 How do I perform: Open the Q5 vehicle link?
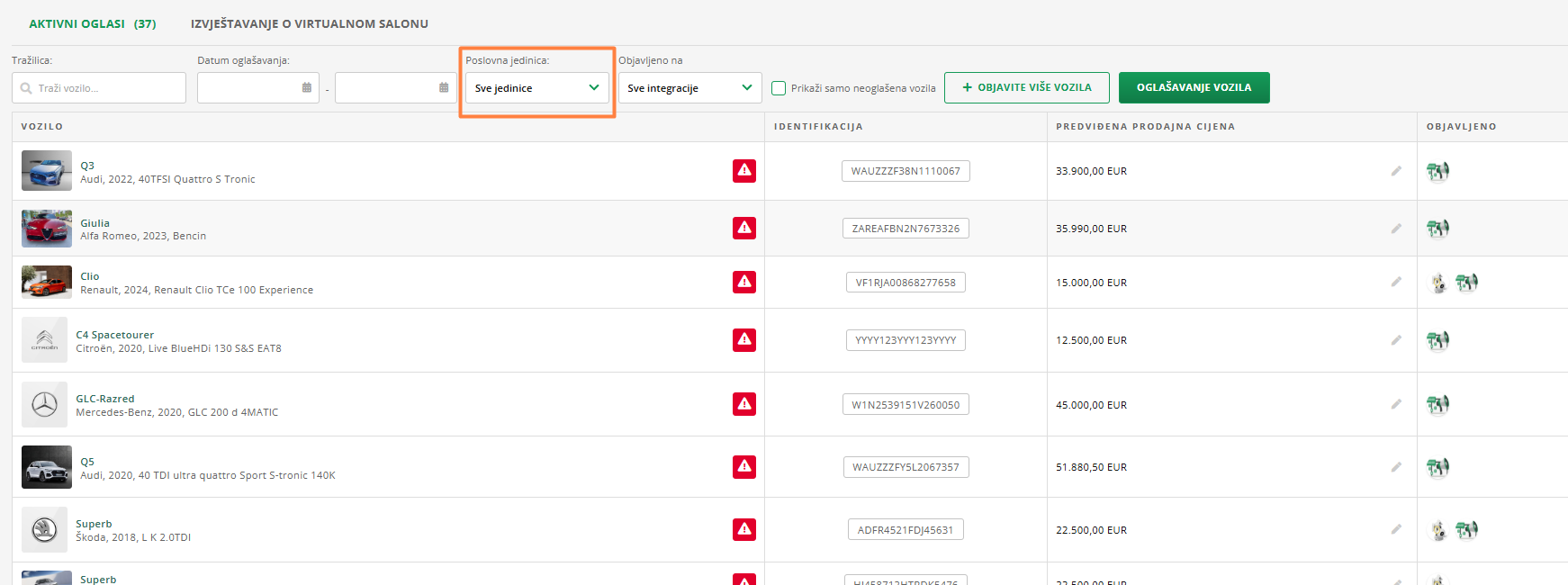tap(87, 462)
